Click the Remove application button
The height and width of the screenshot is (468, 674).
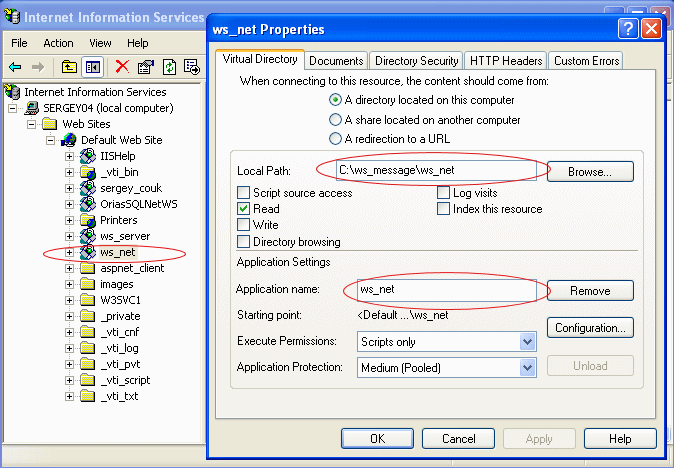coord(590,291)
